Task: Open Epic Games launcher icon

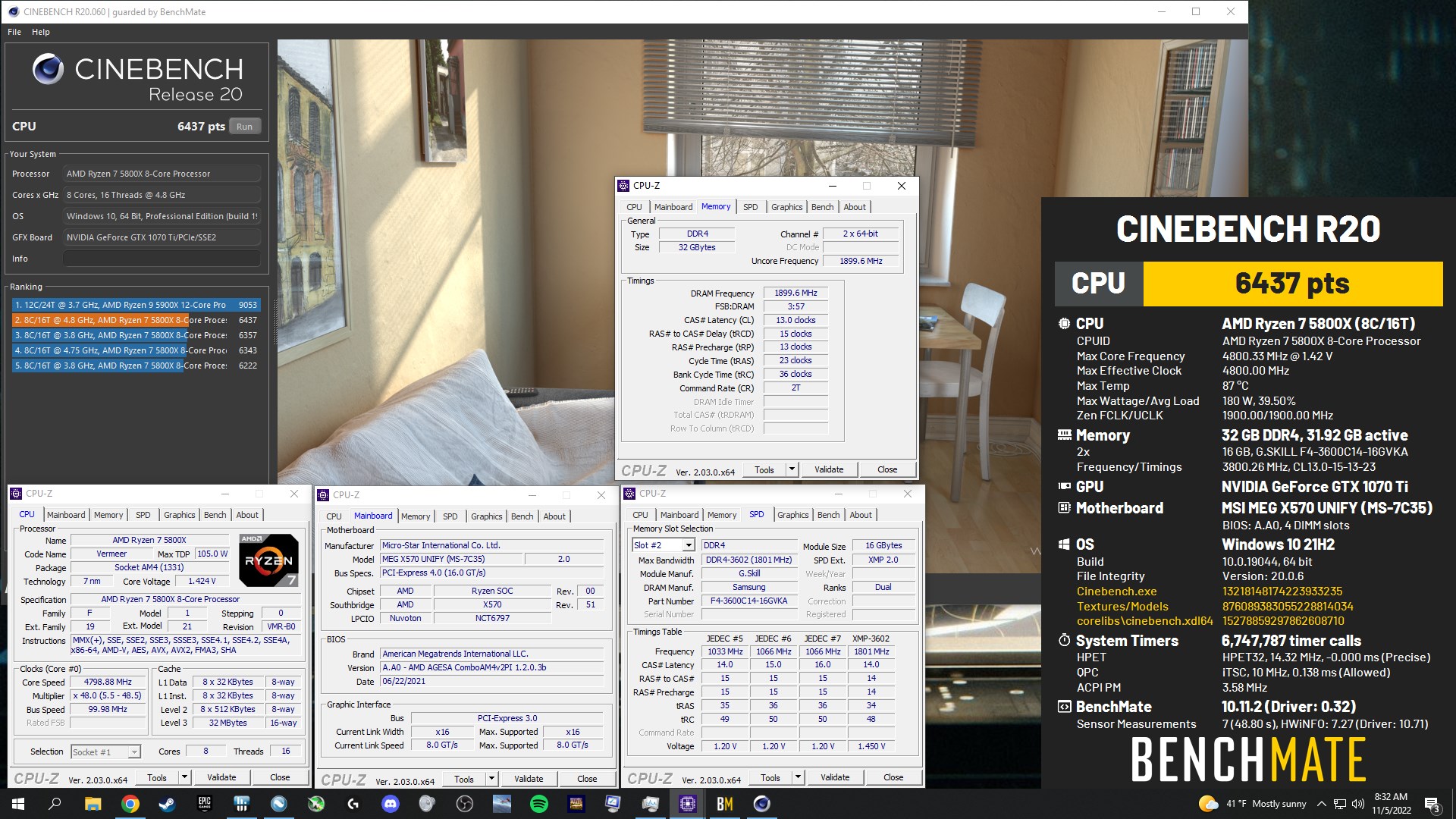Action: pyautogui.click(x=205, y=804)
